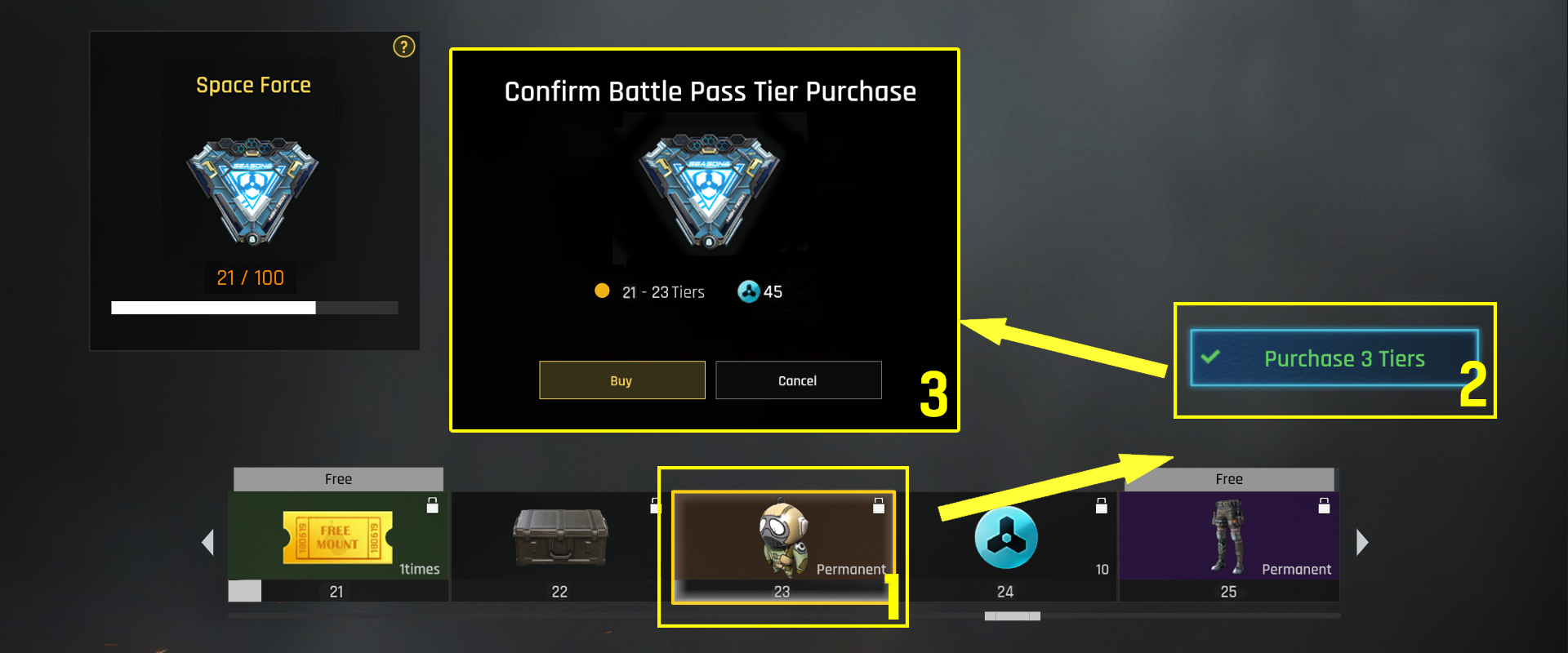Image resolution: width=1568 pixels, height=653 pixels.
Task: Click the Free label above tier 21
Action: (338, 479)
